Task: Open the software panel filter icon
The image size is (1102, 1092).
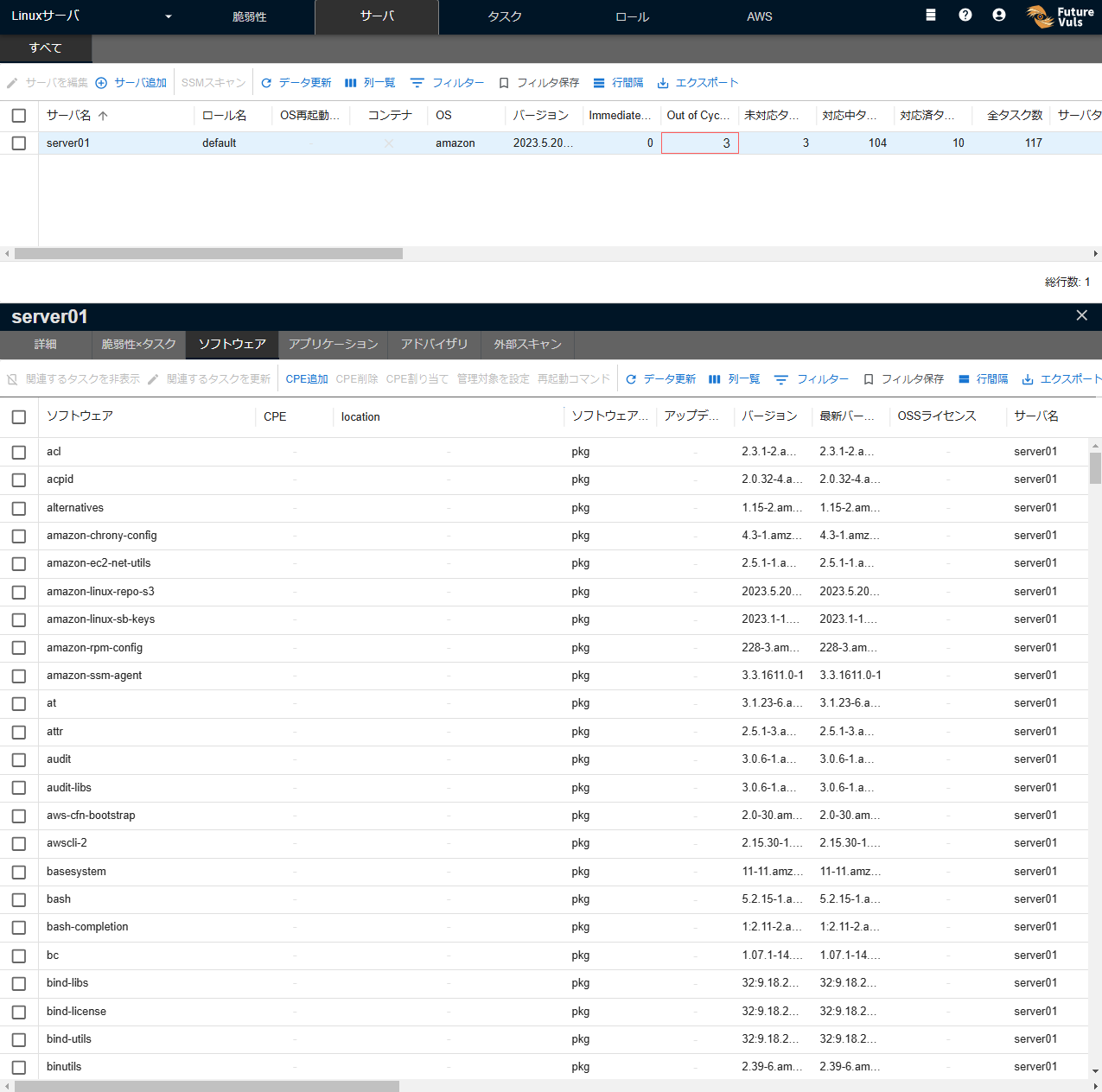Action: tap(781, 379)
